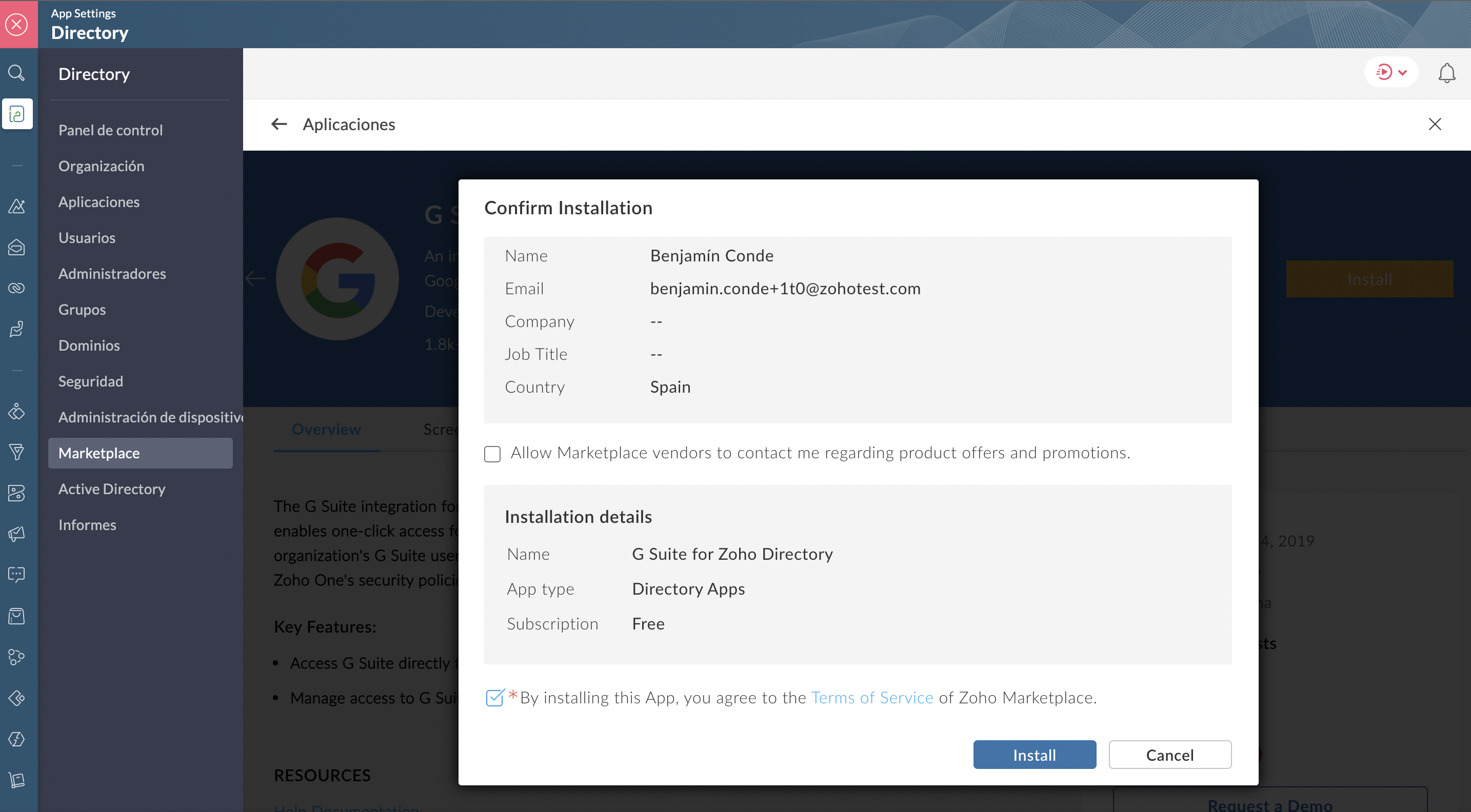Open the megaphone icon in the left rail
Screen dimensions: 1471x812
(16, 534)
